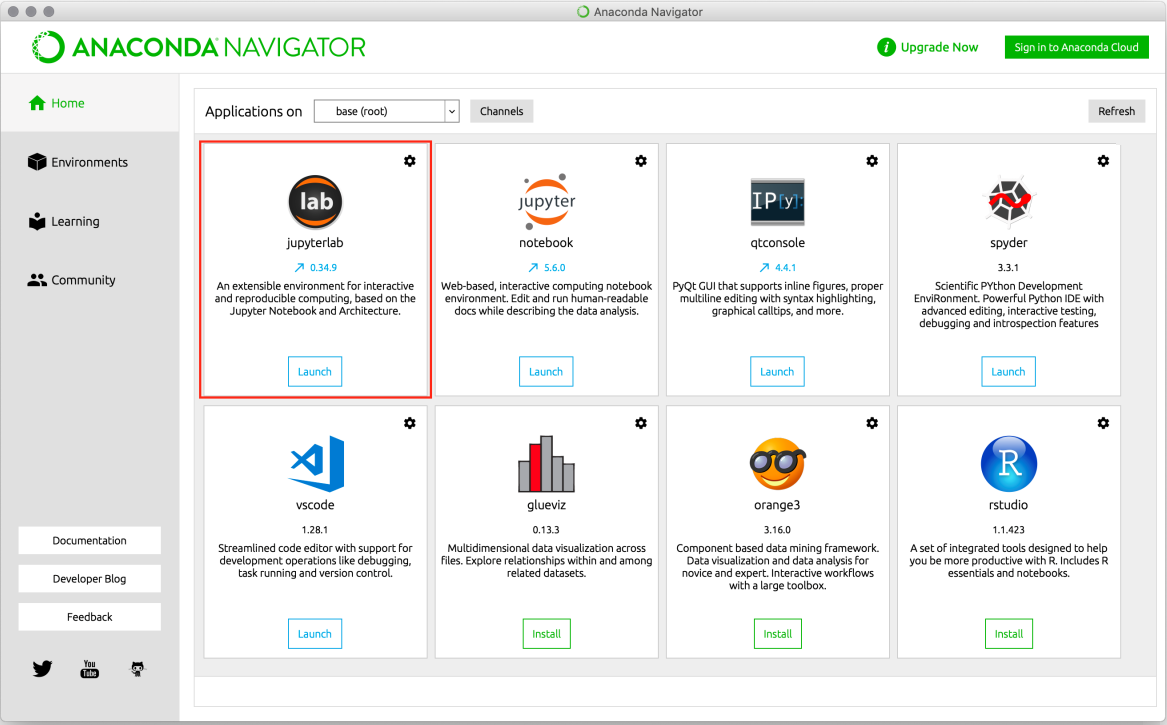Click the notebook version 5.6.0 update link
Viewport: 1167px width, 725px height.
click(546, 268)
